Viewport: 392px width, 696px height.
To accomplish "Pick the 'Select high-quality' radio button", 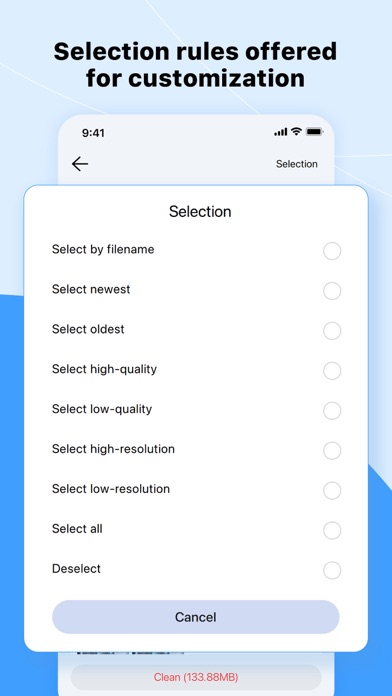I will 332,371.
